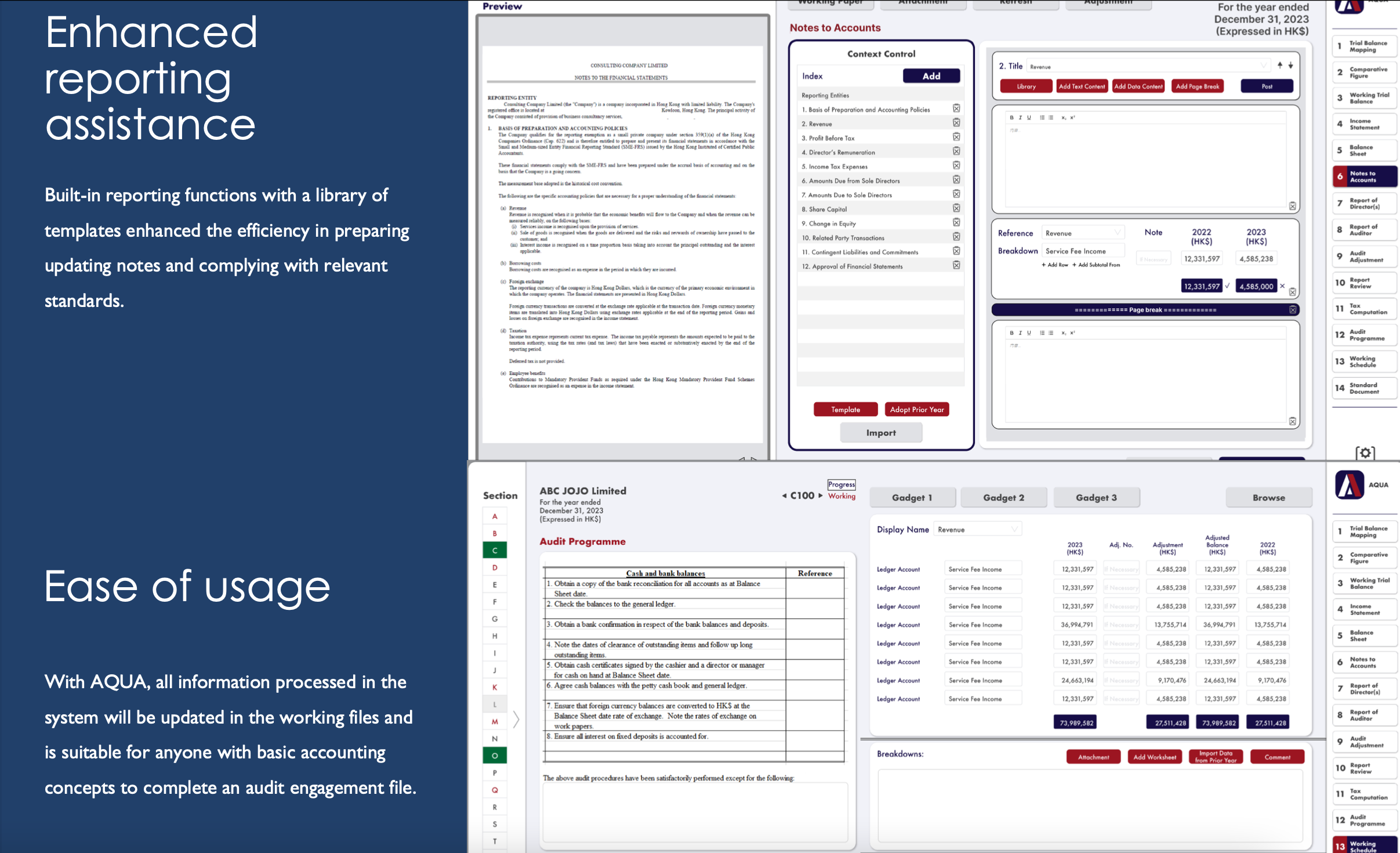Move the Revenue title block up

coord(1280,66)
